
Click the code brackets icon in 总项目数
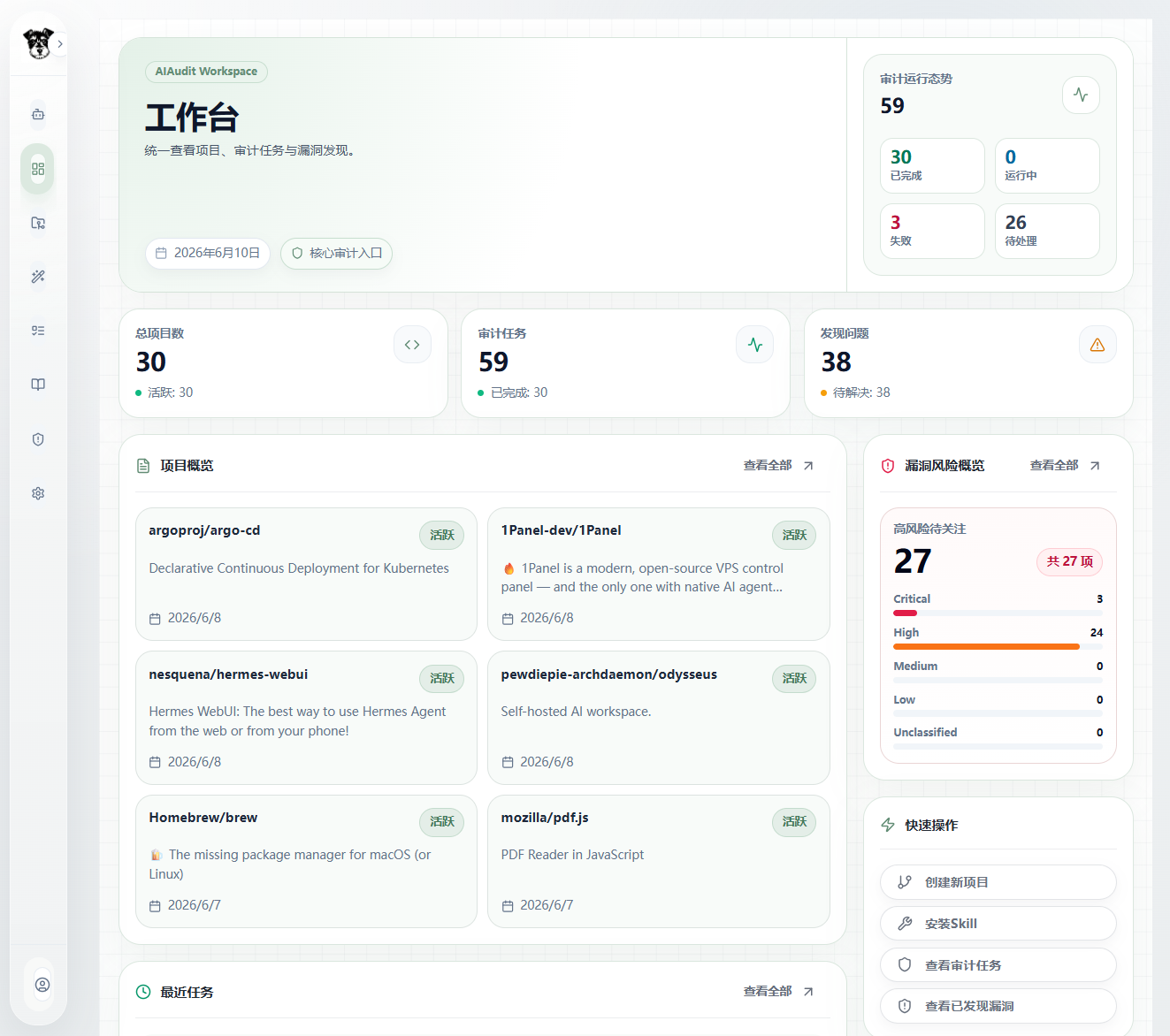point(412,345)
